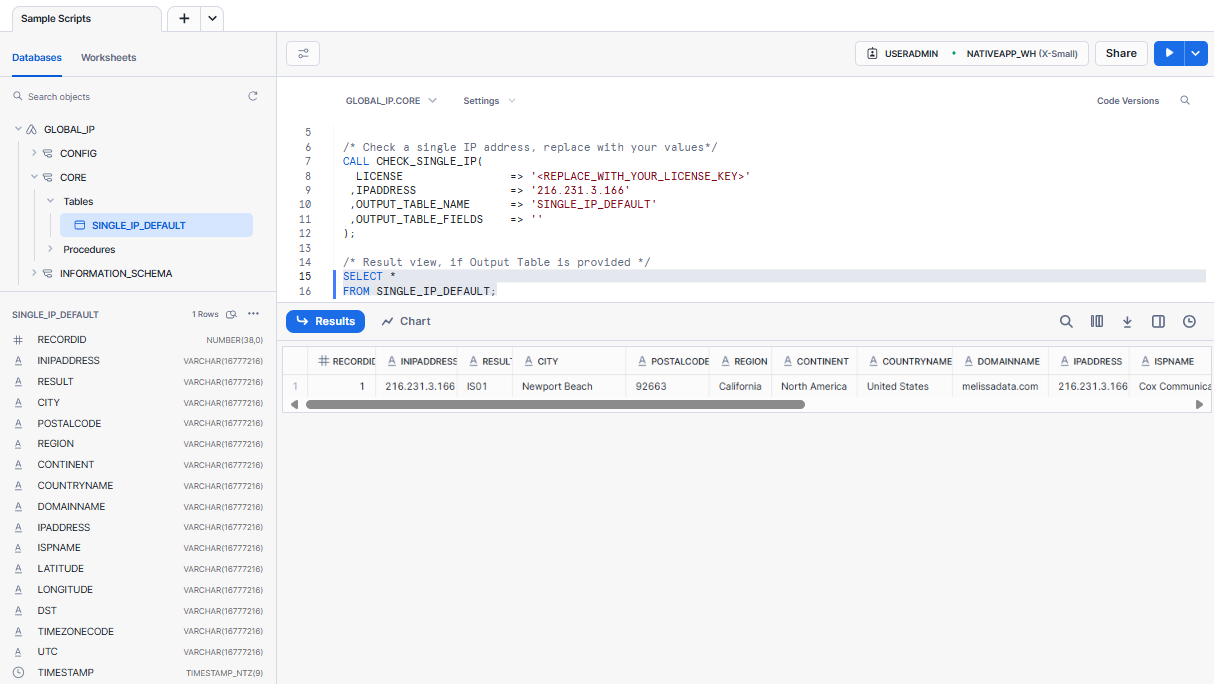This screenshot has height=684, width=1214.
Task: Switch to the Worksheets tab
Action: point(109,58)
